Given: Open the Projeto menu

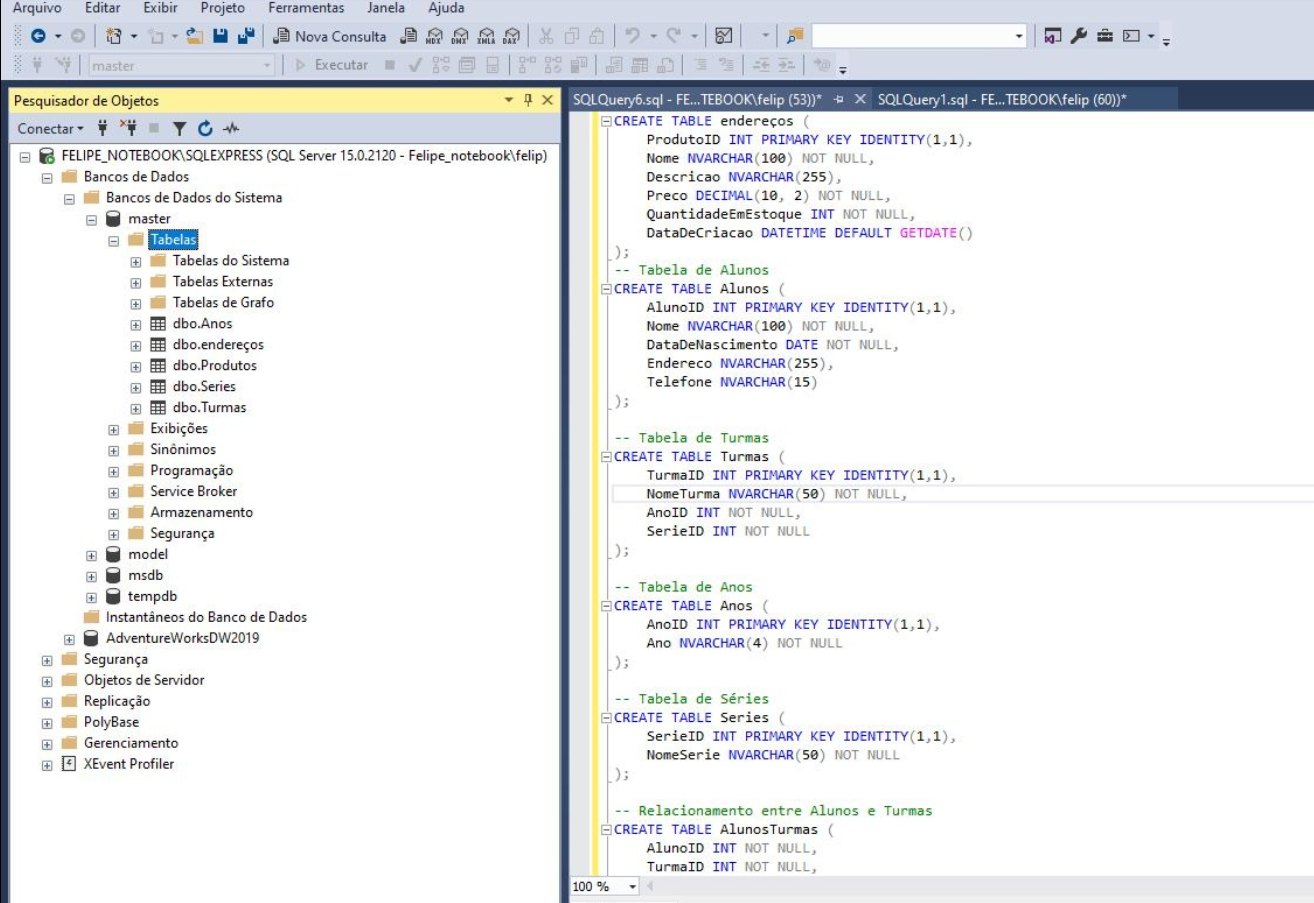Looking at the screenshot, I should pos(223,8).
